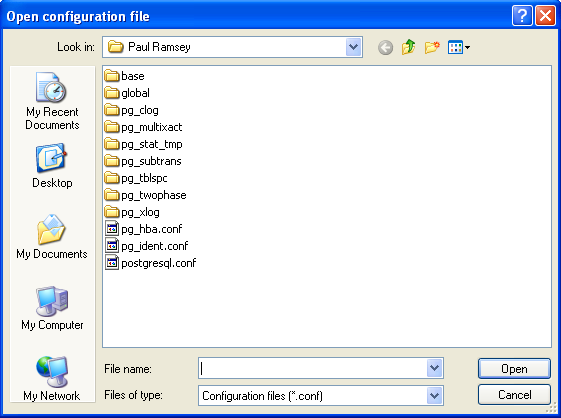Open My Network places shortcut
561x418 pixels.
click(x=52, y=379)
